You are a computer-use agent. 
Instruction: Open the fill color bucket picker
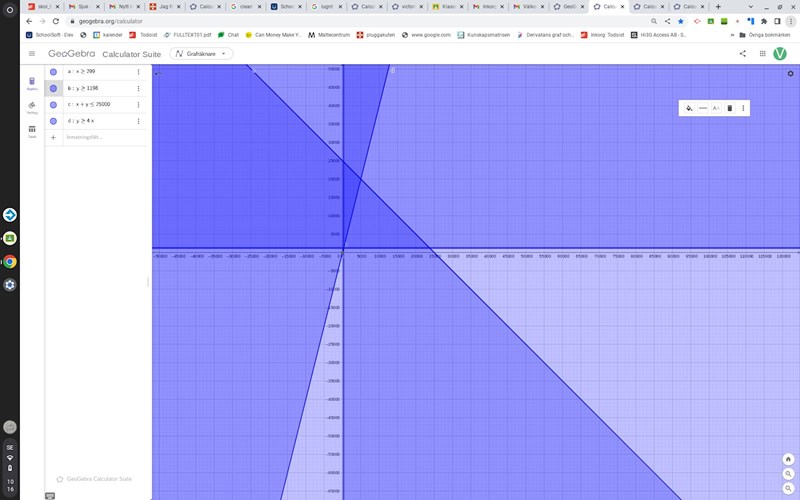pyautogui.click(x=689, y=108)
